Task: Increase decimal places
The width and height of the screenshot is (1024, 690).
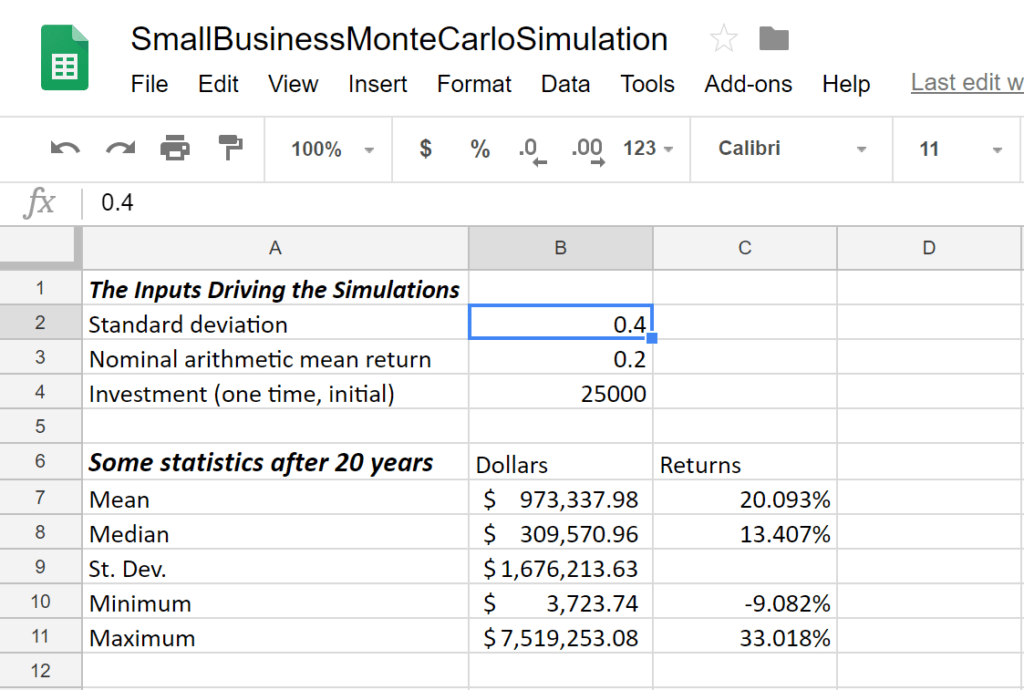Action: [x=587, y=148]
